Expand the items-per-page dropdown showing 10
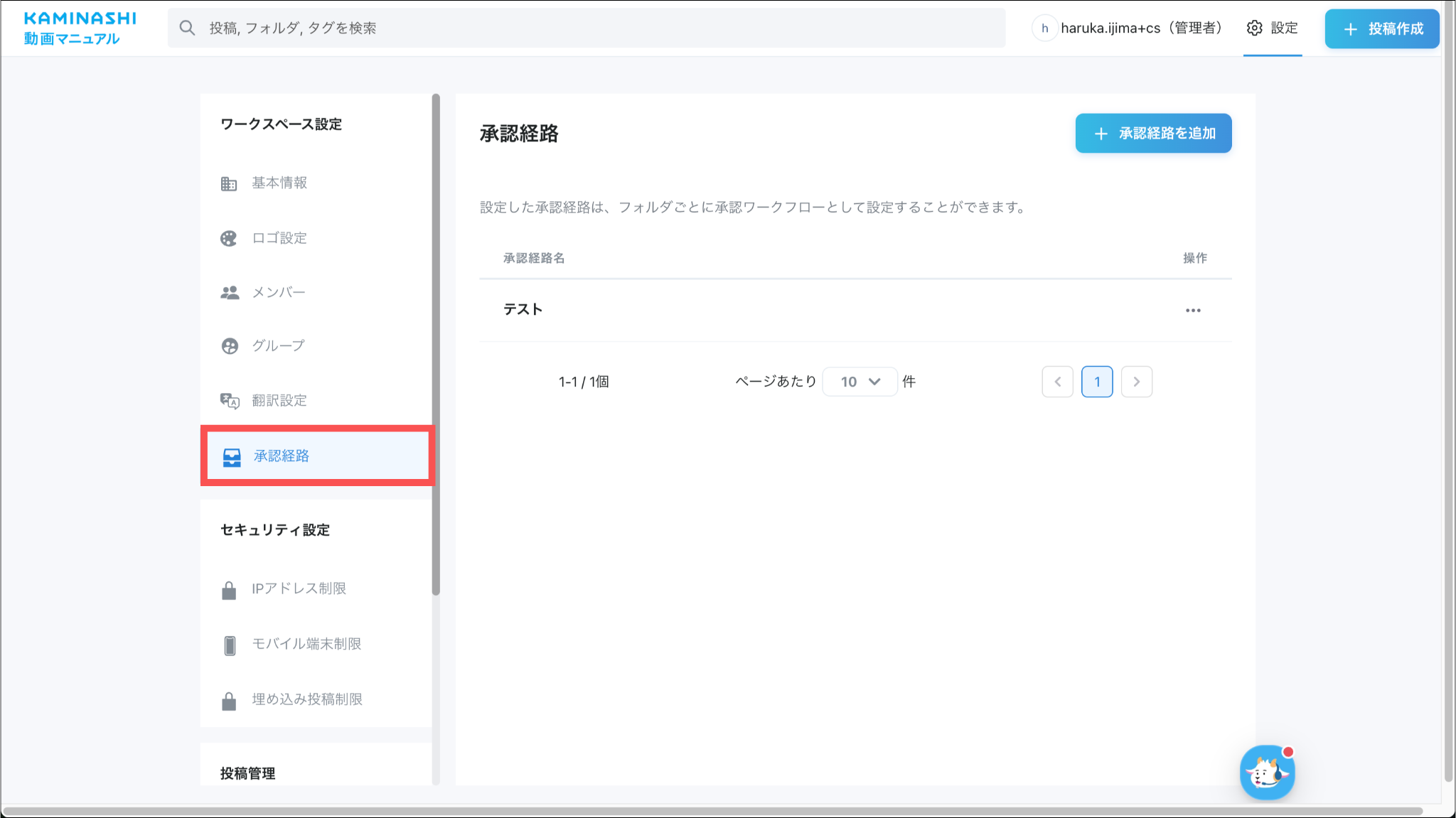 pyautogui.click(x=860, y=382)
